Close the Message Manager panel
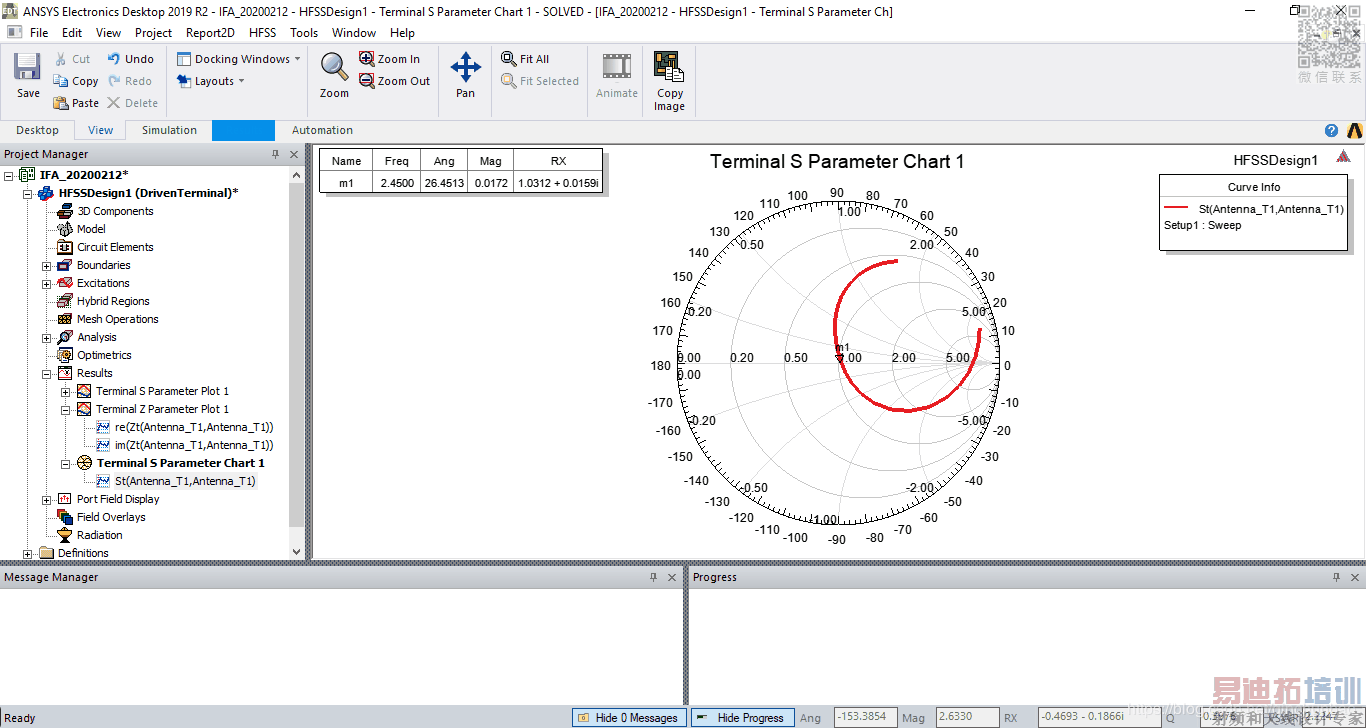This screenshot has height=728, width=1366. (x=672, y=577)
